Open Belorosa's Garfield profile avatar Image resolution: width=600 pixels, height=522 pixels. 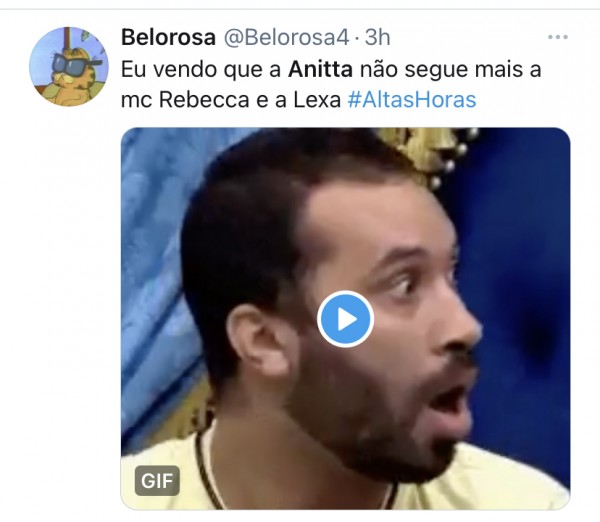(x=69, y=67)
